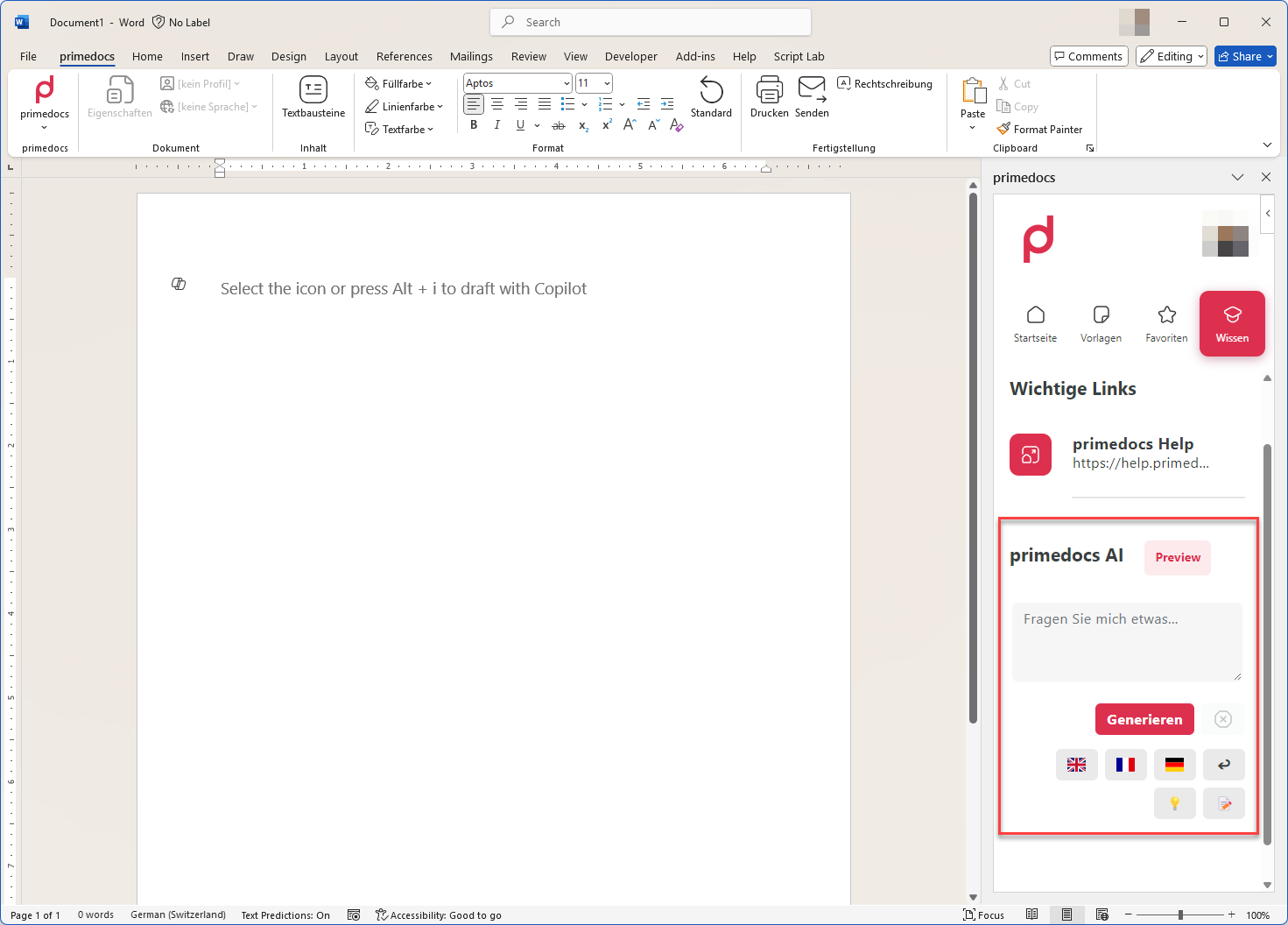Screen dimensions: 1288x925
Task: Click the lightbulb icon in primedocs AI
Action: (x=1174, y=803)
